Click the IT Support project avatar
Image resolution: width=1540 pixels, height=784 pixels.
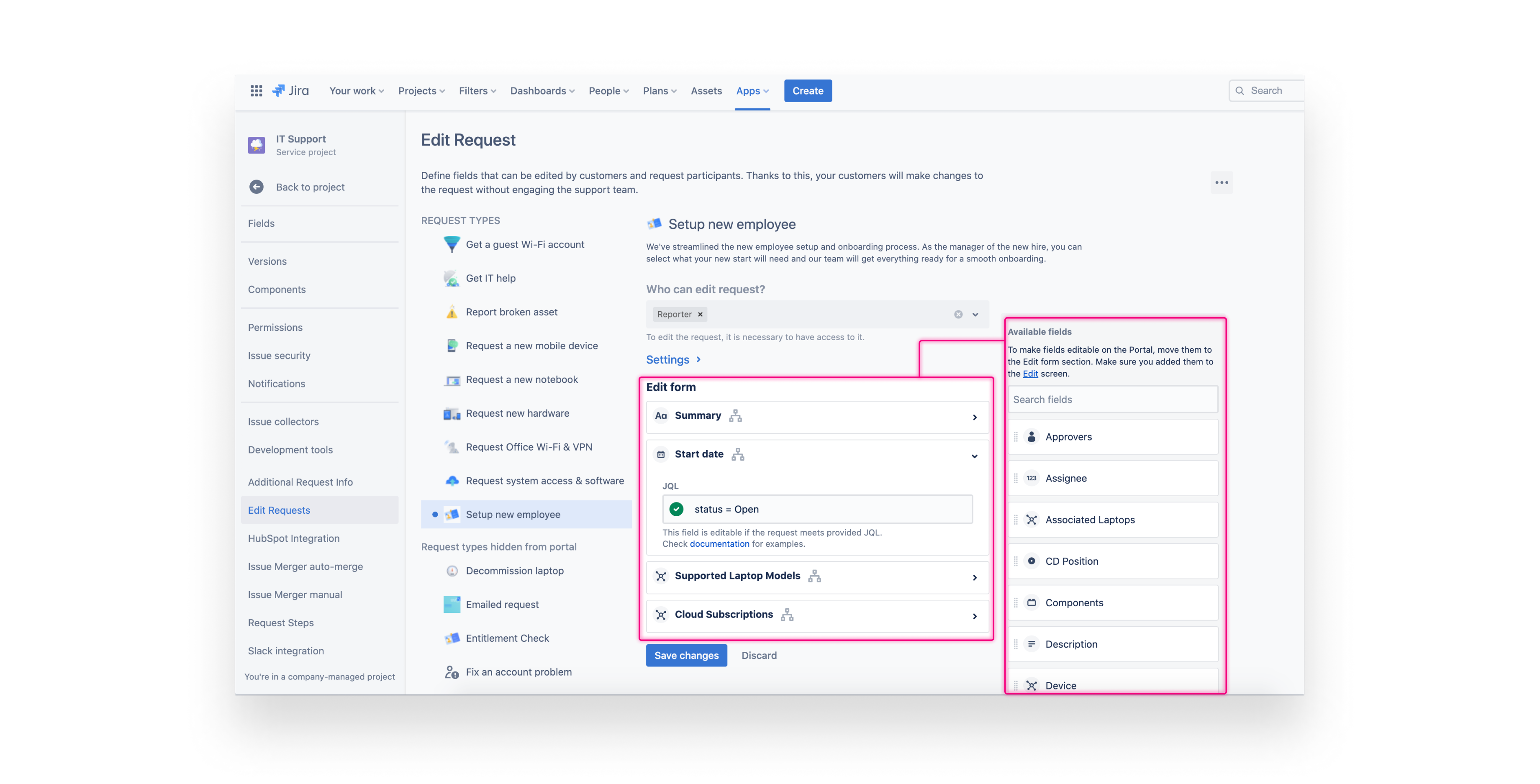257,145
